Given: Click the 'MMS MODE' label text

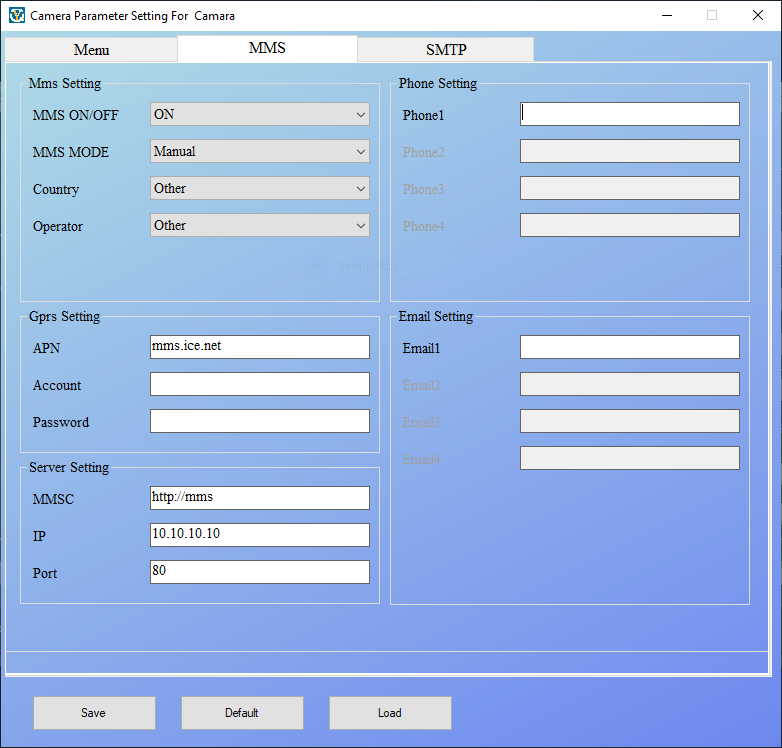Looking at the screenshot, I should [x=71, y=152].
